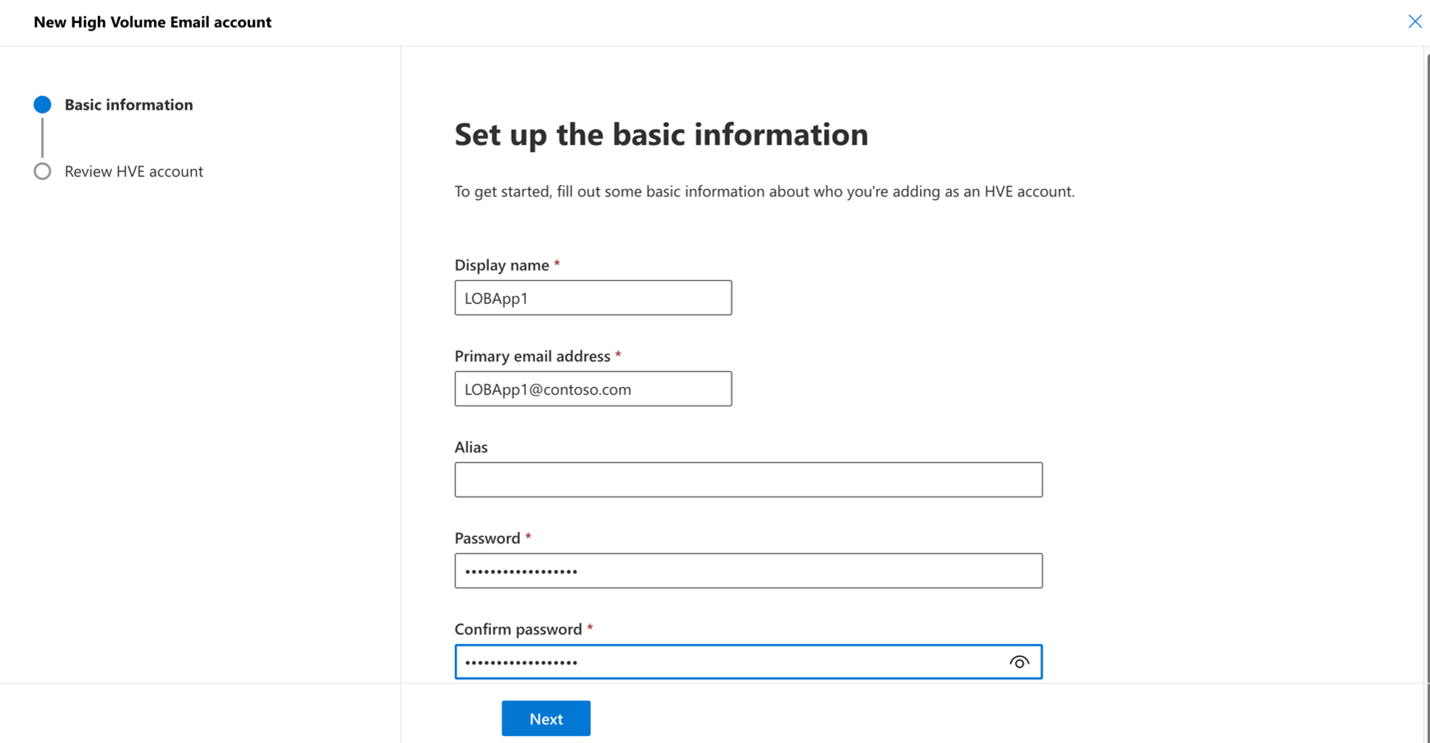Reveal the confirm password with the eye icon

1018,662
